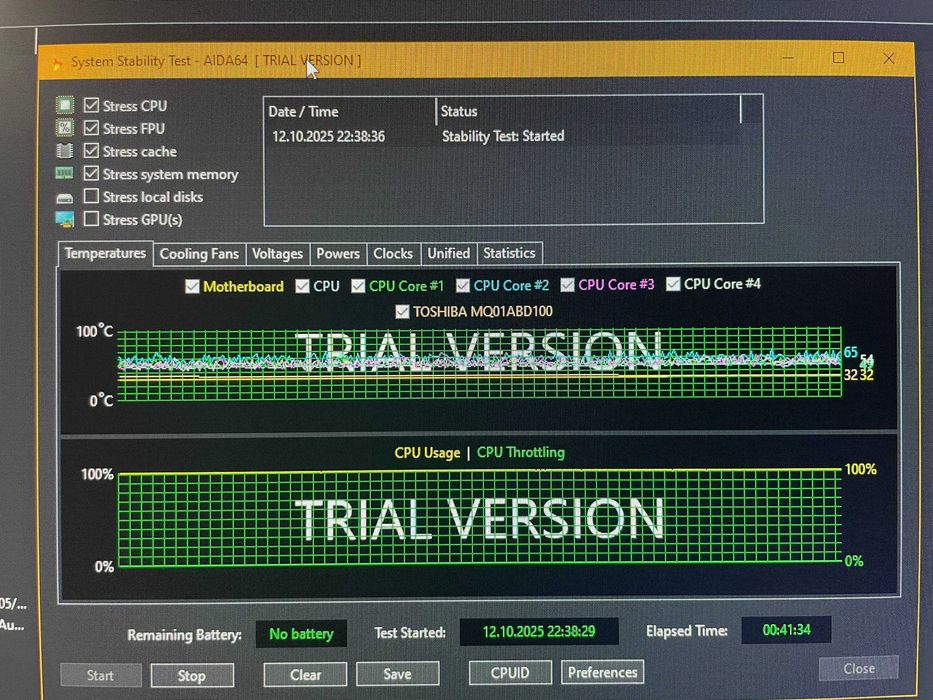Toggle the Motherboard temperature checkbox
933x700 pixels.
tap(192, 286)
